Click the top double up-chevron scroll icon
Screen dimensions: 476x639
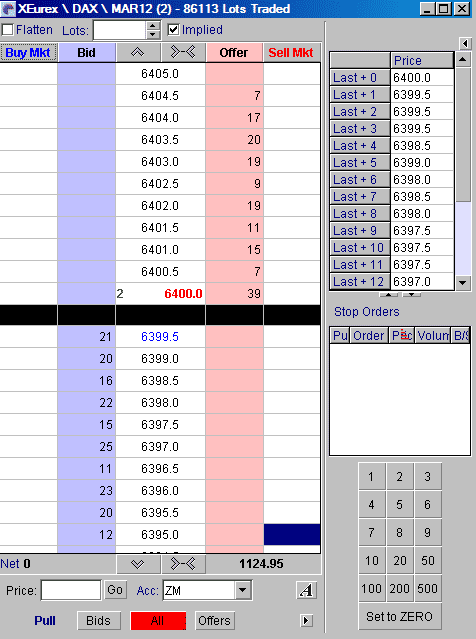[137, 52]
